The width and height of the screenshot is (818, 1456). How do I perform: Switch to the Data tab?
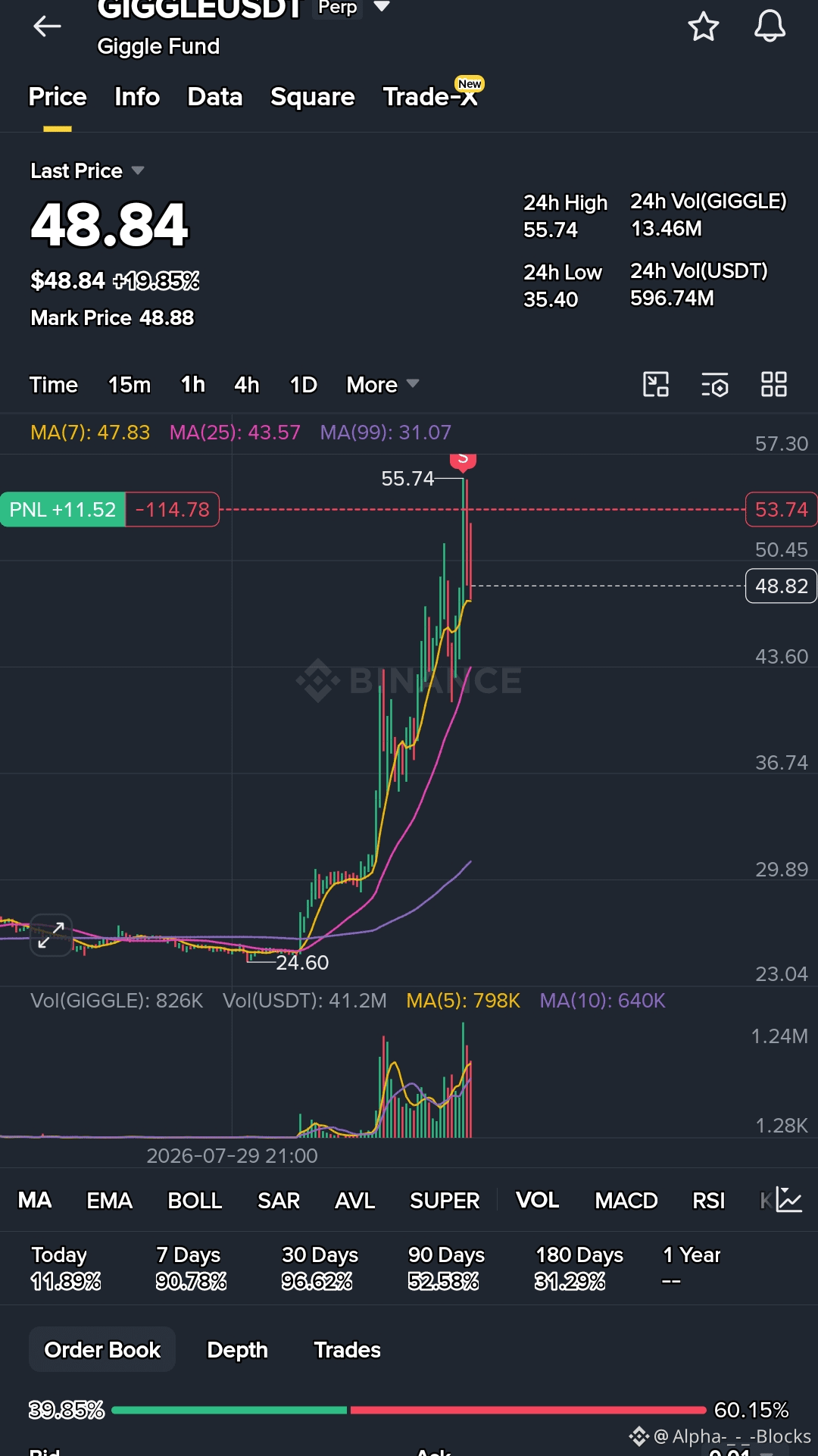coord(215,97)
